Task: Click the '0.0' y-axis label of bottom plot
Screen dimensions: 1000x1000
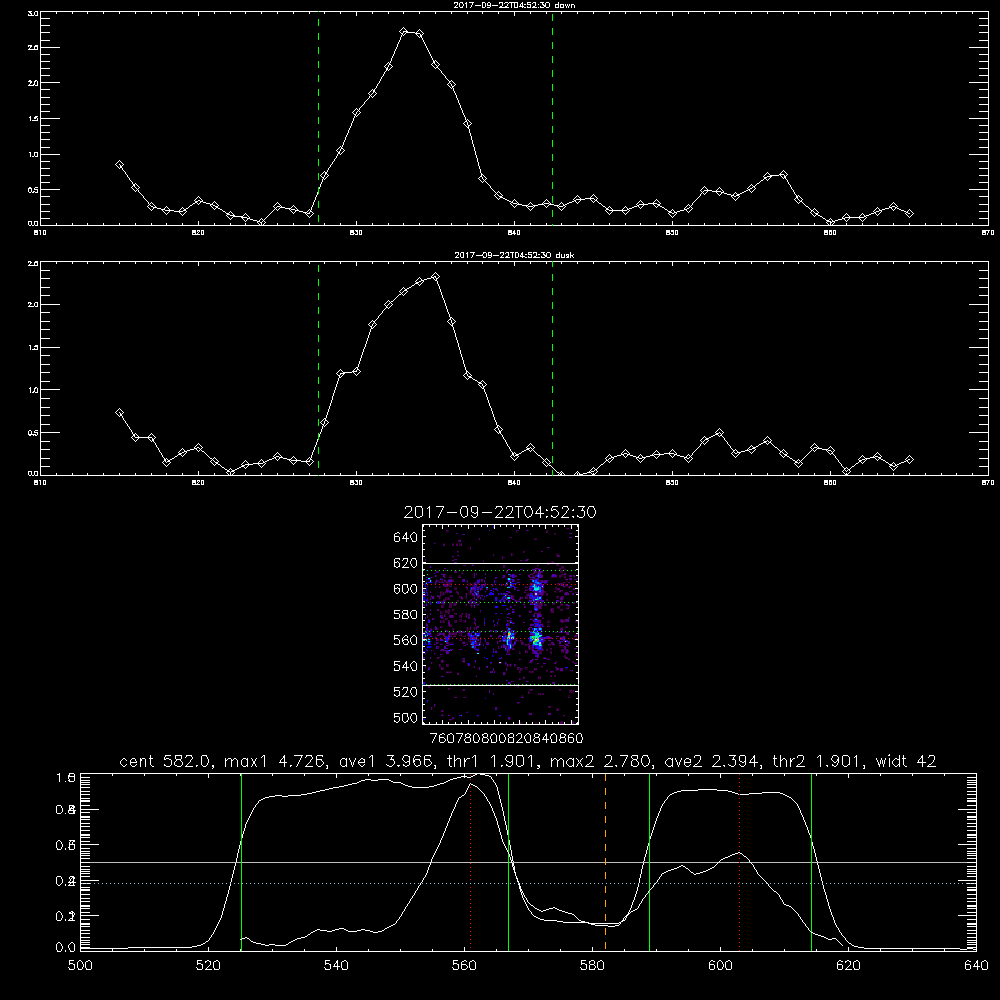Action: (x=66, y=948)
